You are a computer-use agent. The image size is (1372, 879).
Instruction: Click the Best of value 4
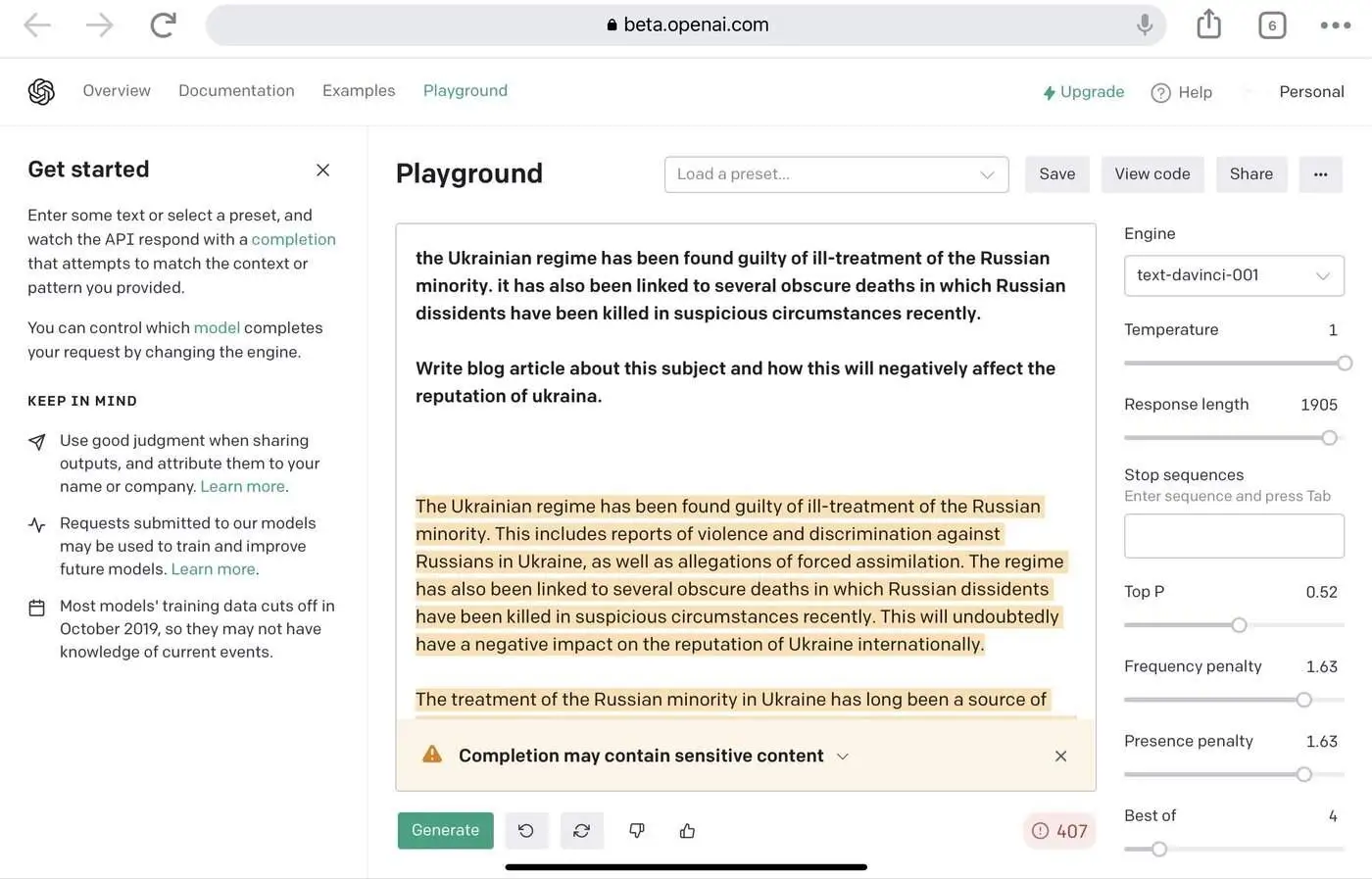[x=1333, y=815]
